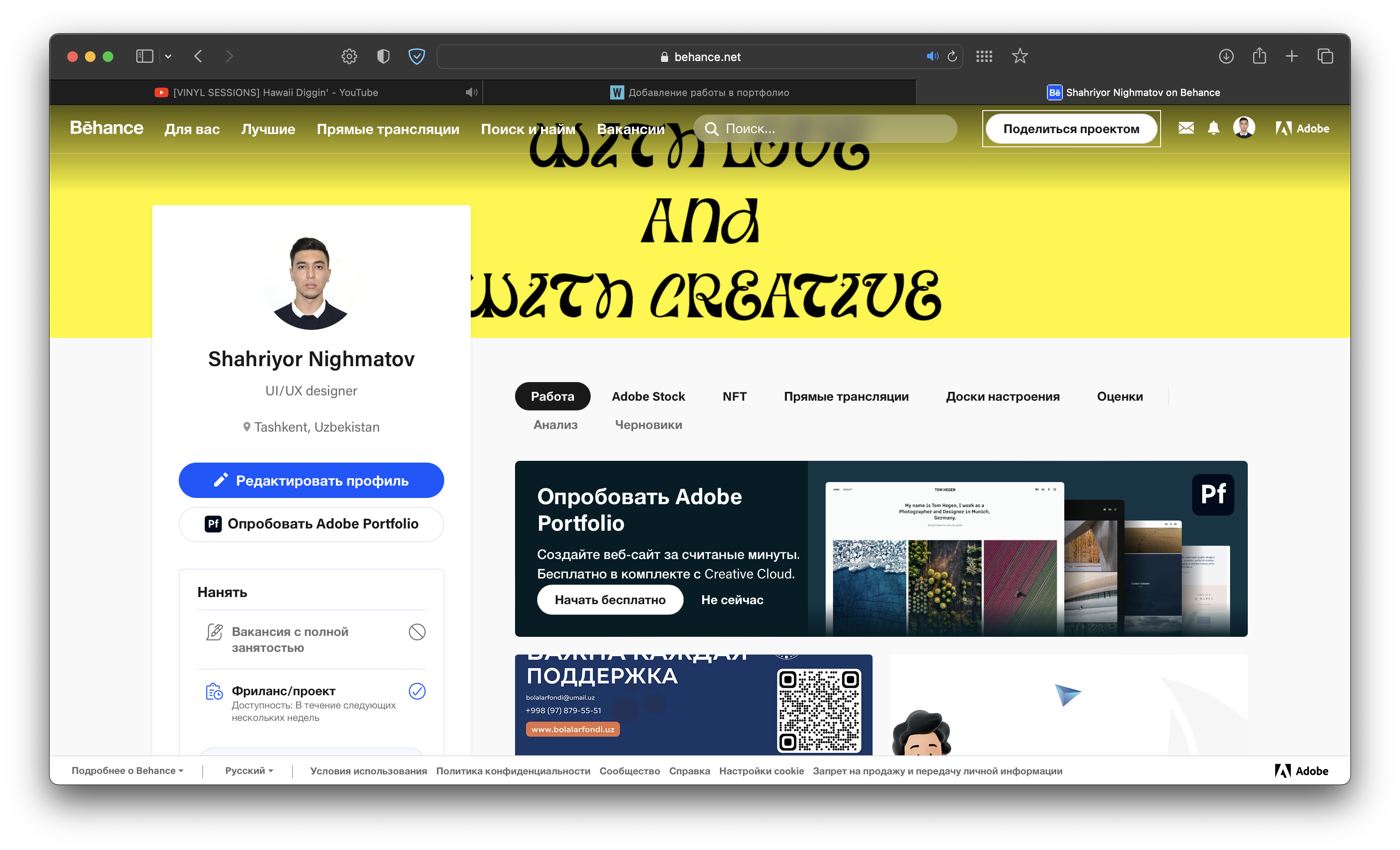
Task: Toggle the Safari sidebar button
Action: point(144,56)
